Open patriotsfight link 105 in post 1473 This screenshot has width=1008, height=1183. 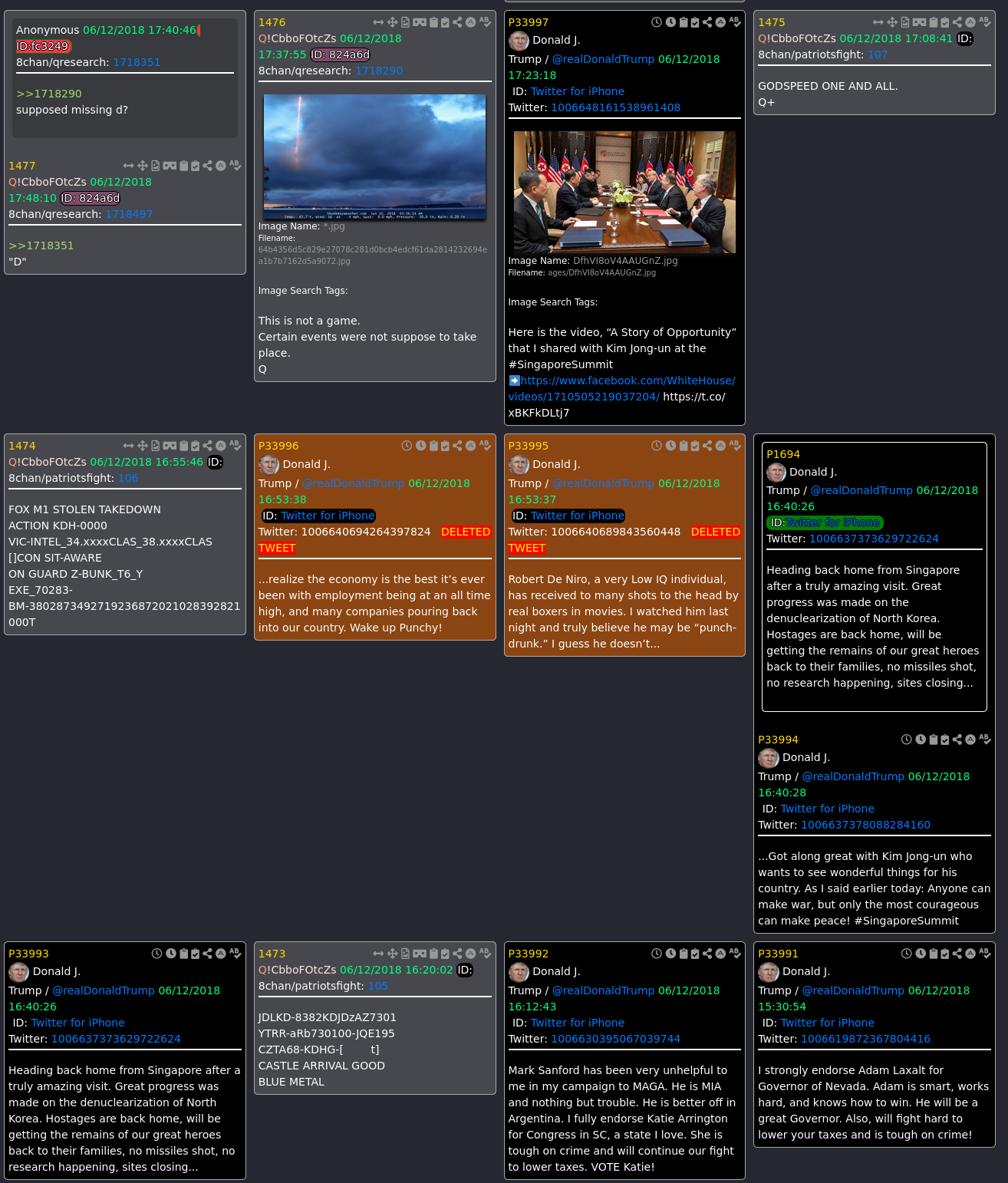378,986
